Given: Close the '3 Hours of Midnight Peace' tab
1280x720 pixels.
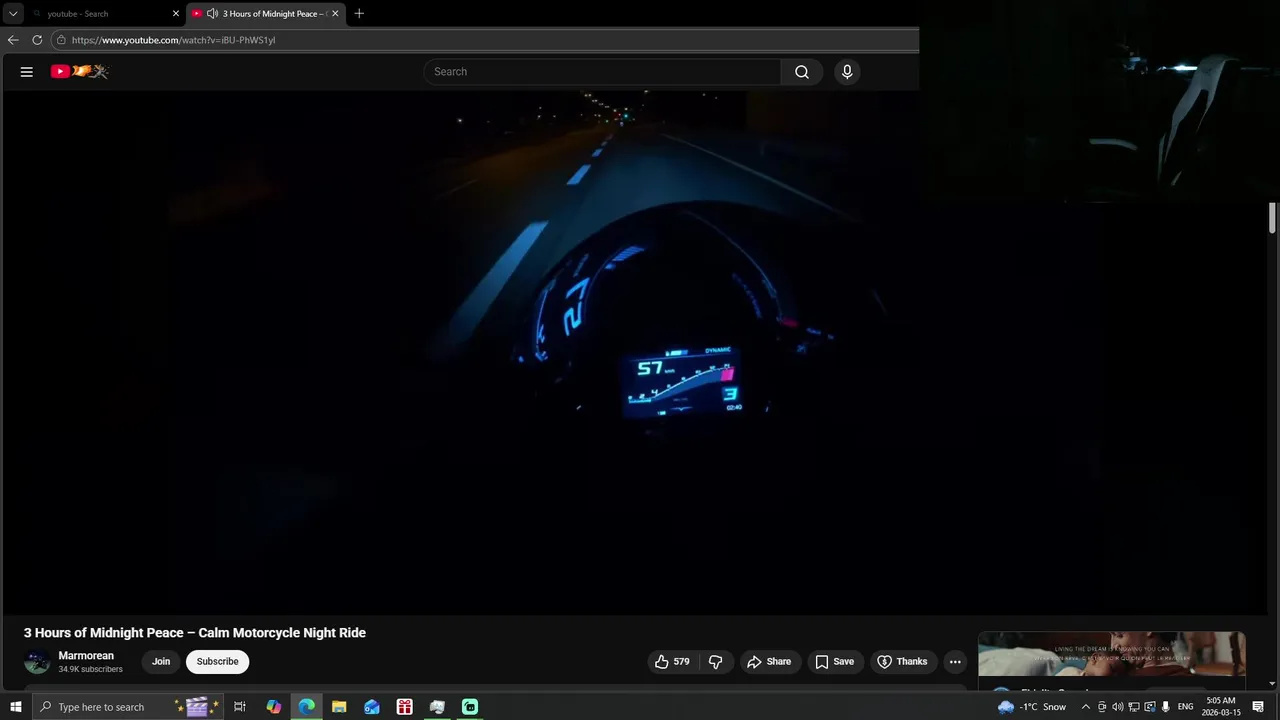Looking at the screenshot, I should (335, 14).
